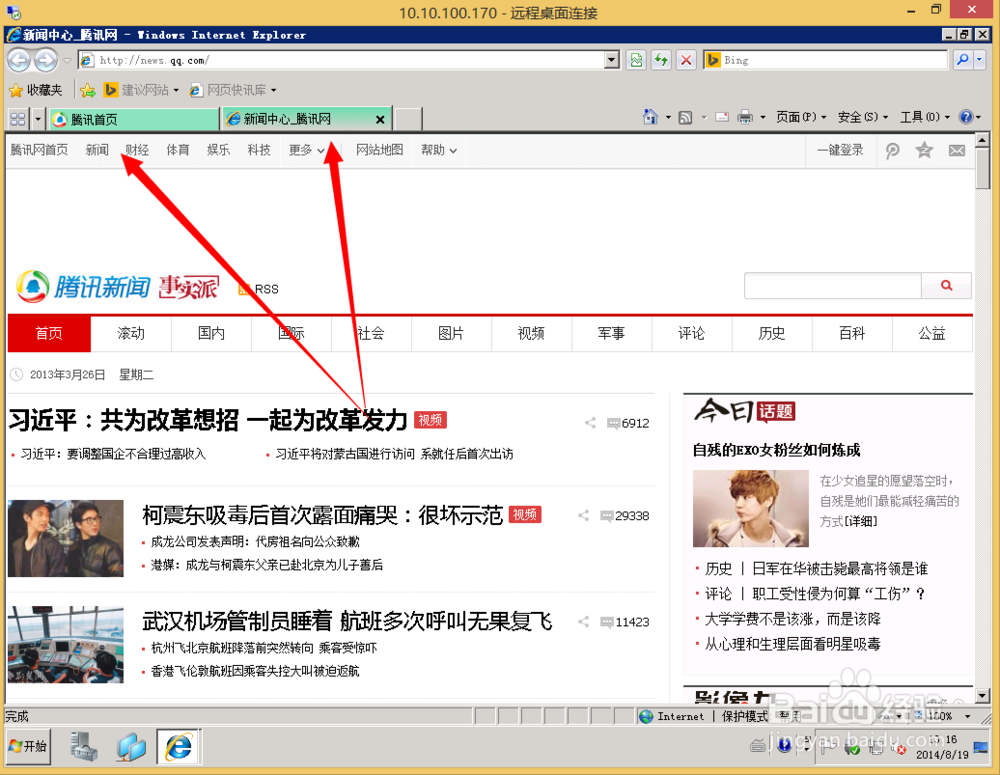
Task: Click Internet Explorer icon in taskbar
Action: coord(179,746)
